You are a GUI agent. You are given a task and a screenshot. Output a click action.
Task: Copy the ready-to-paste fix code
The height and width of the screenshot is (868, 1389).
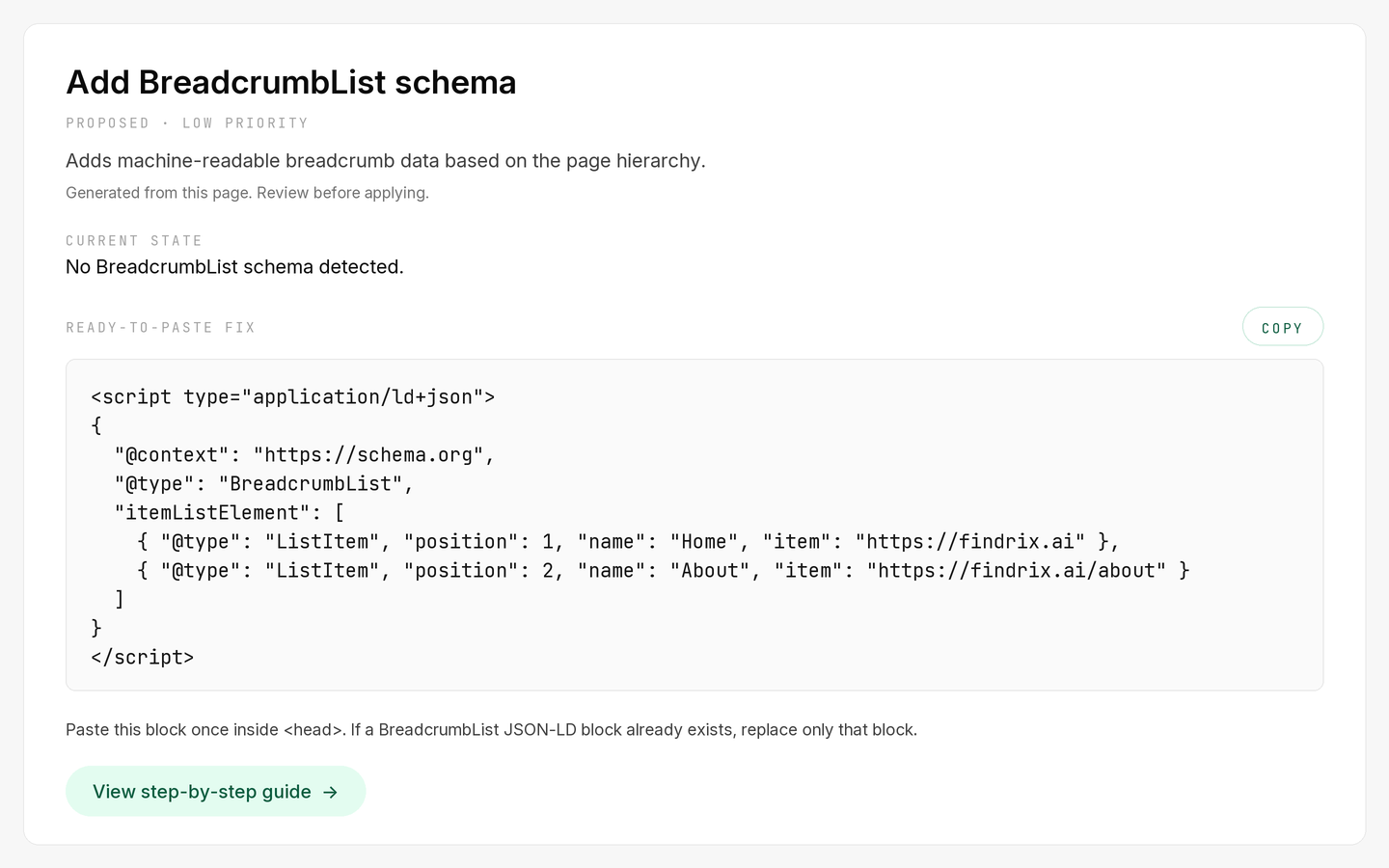1282,327
